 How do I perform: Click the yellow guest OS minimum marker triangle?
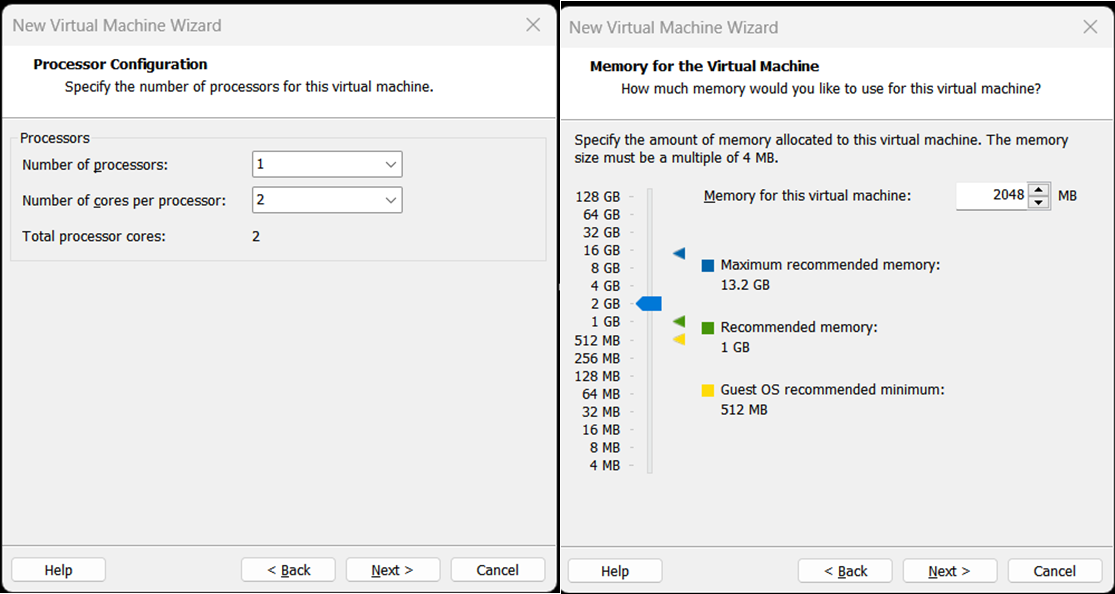click(x=679, y=339)
